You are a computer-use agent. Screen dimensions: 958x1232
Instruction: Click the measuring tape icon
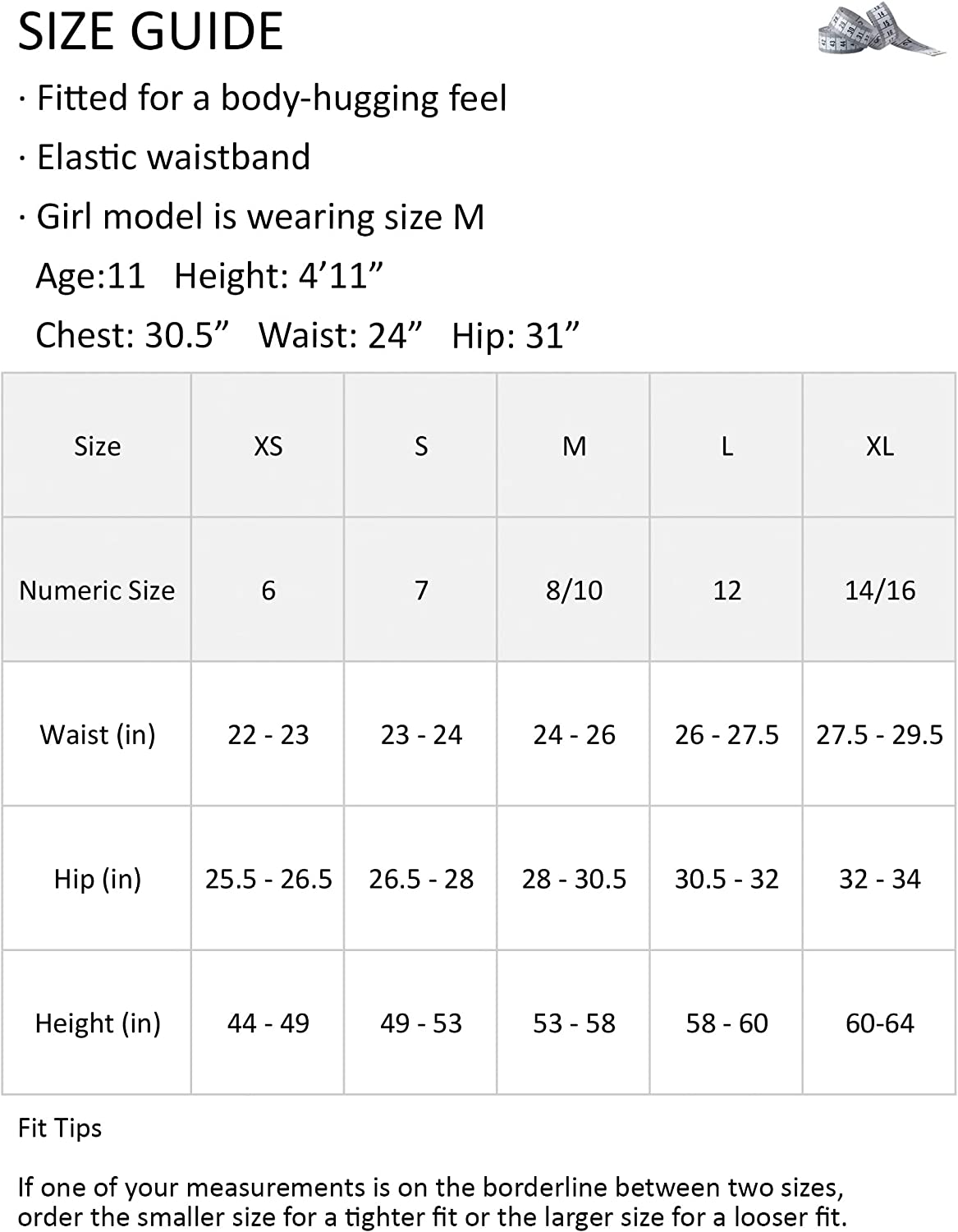(880, 30)
